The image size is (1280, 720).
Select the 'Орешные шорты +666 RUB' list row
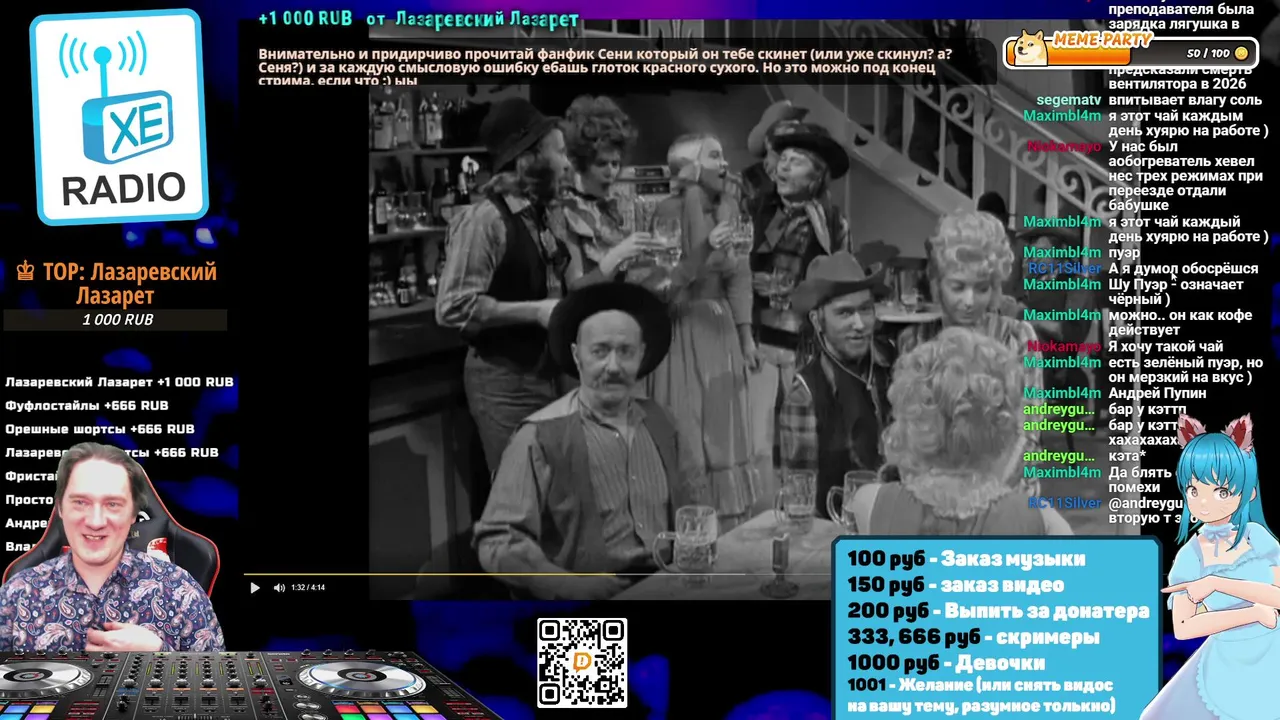100,429
